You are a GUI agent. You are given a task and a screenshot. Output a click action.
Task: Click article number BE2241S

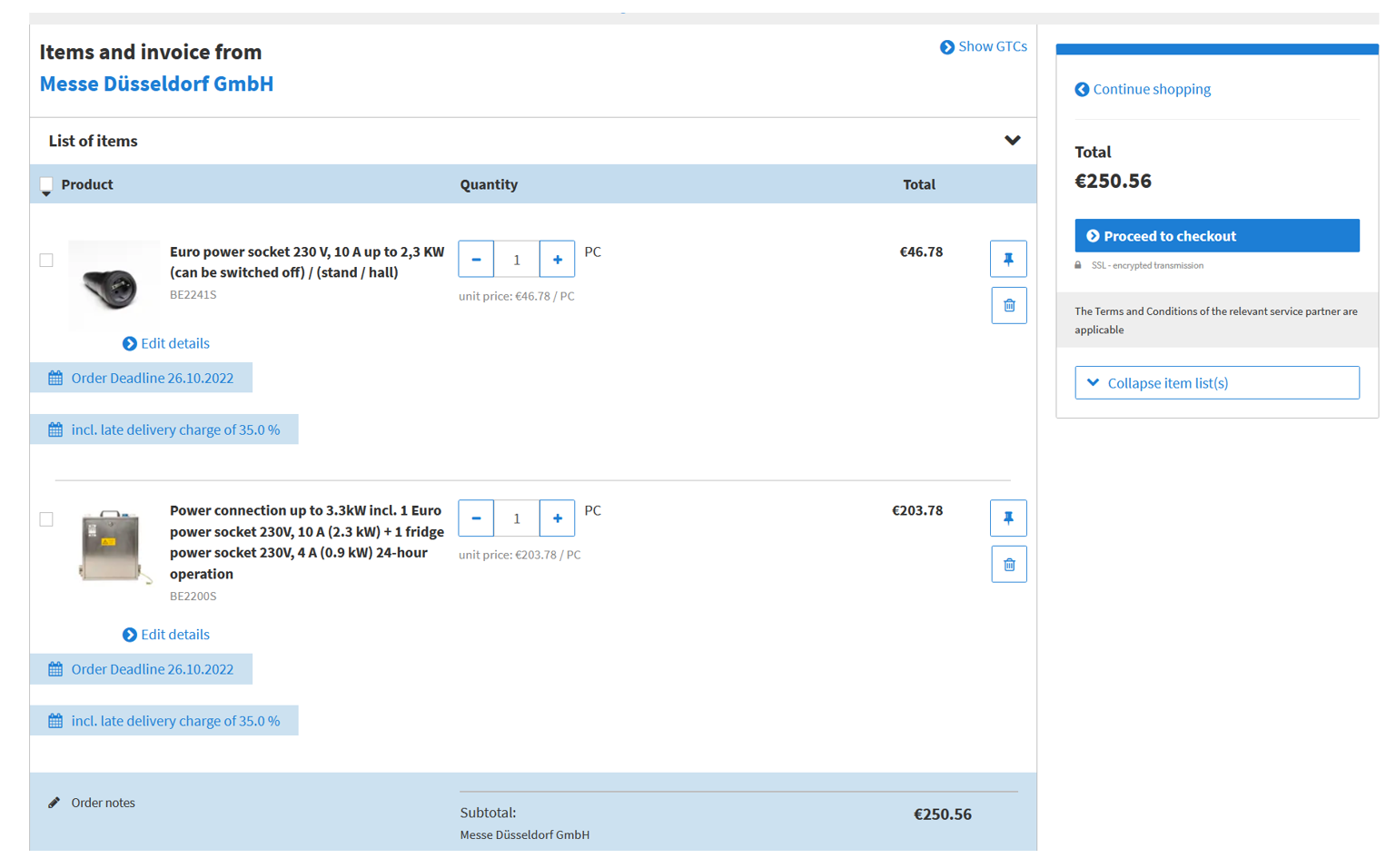coord(193,294)
